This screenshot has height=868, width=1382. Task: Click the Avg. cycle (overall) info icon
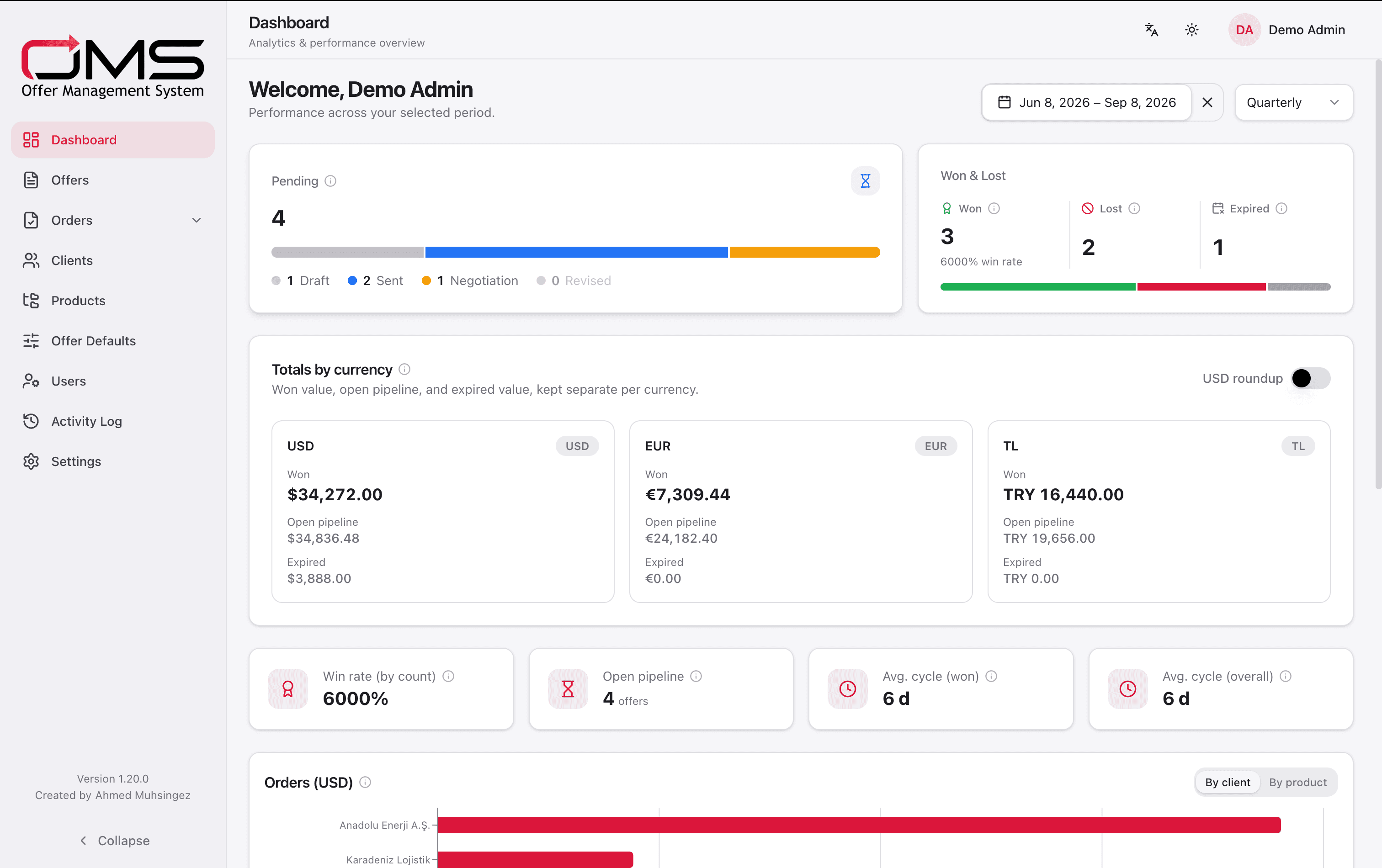tap(1286, 676)
